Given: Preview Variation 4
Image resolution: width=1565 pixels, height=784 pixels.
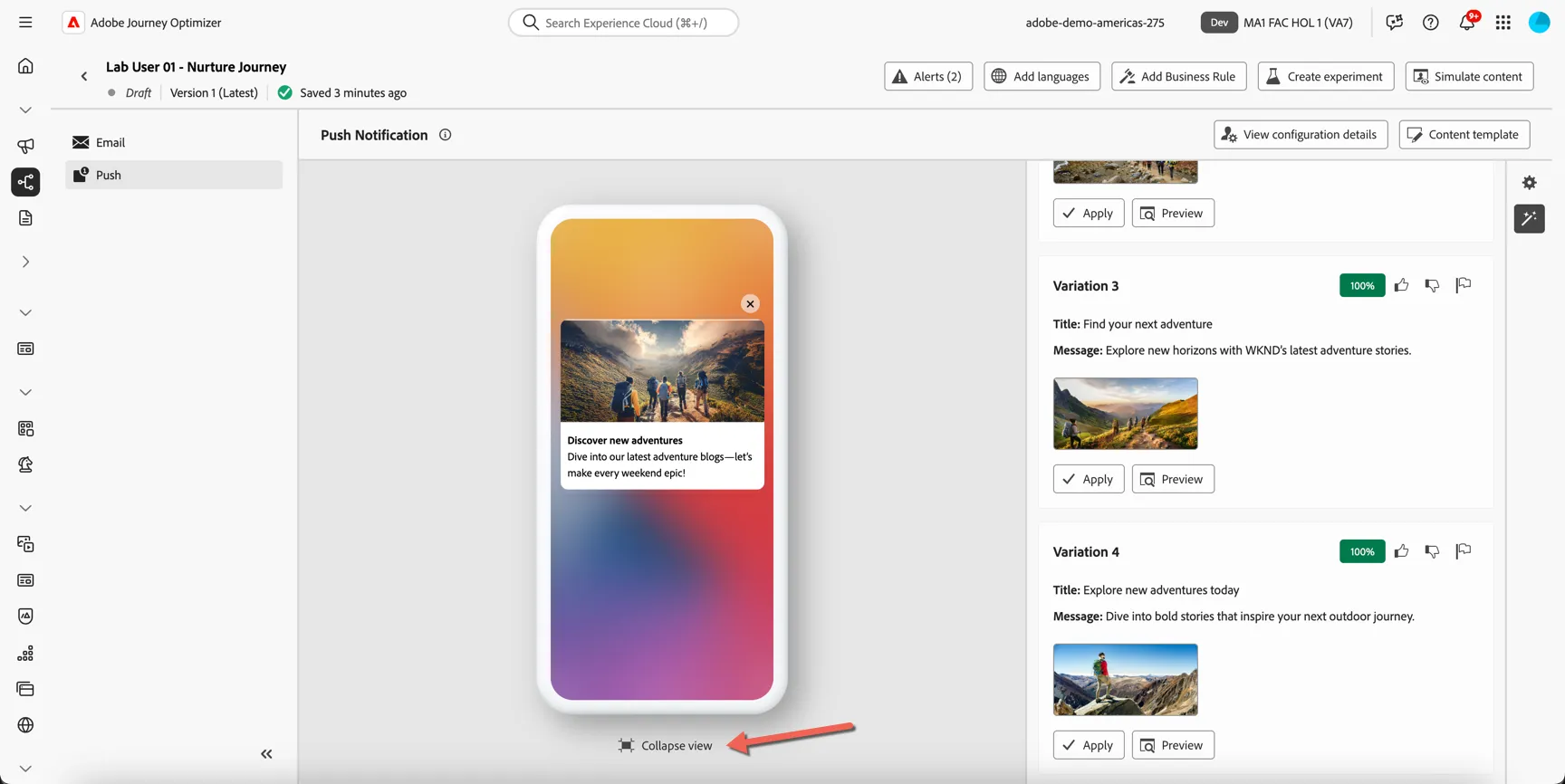Looking at the screenshot, I should click(1173, 745).
